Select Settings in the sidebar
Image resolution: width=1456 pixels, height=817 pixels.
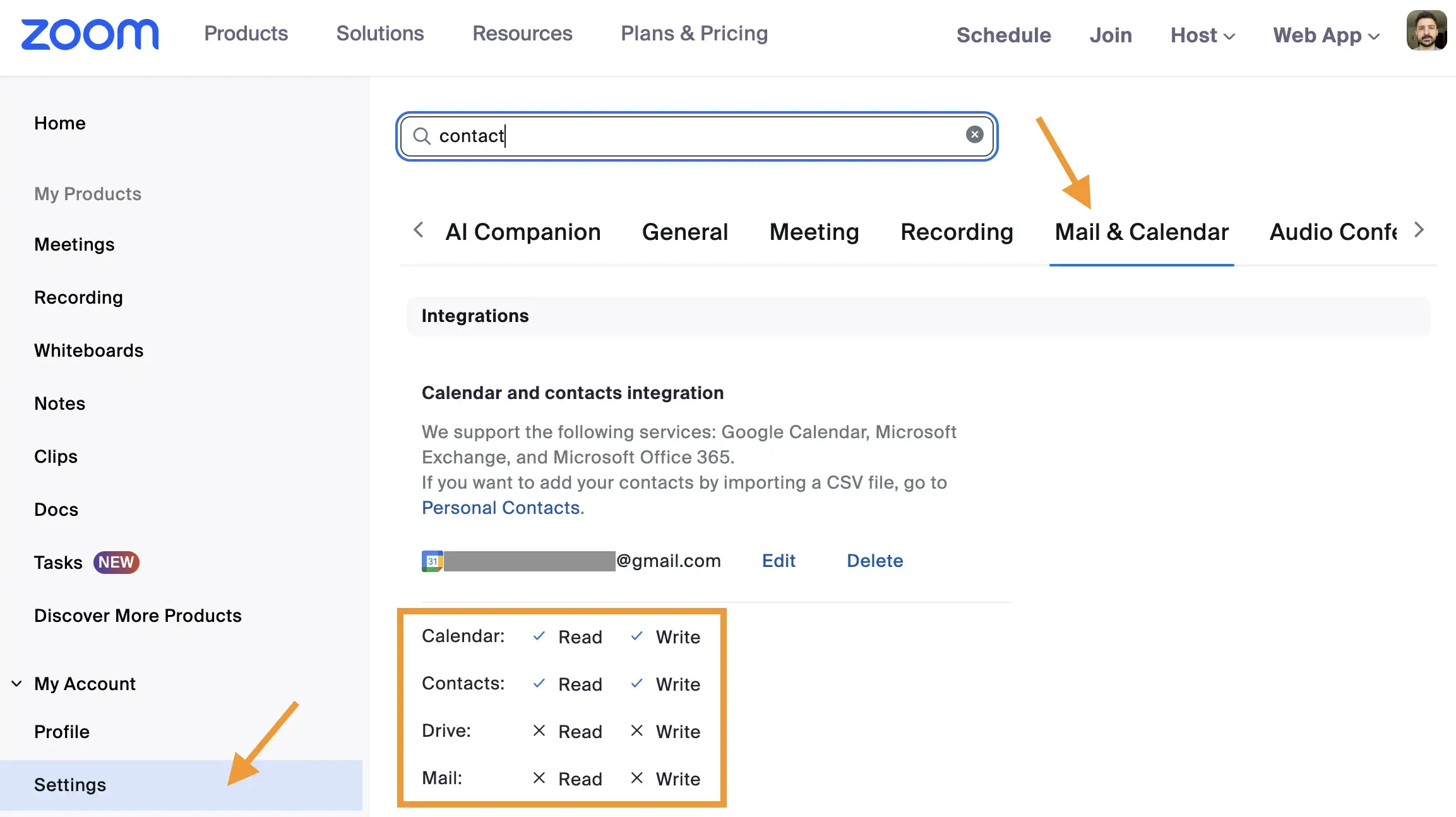[181, 785]
